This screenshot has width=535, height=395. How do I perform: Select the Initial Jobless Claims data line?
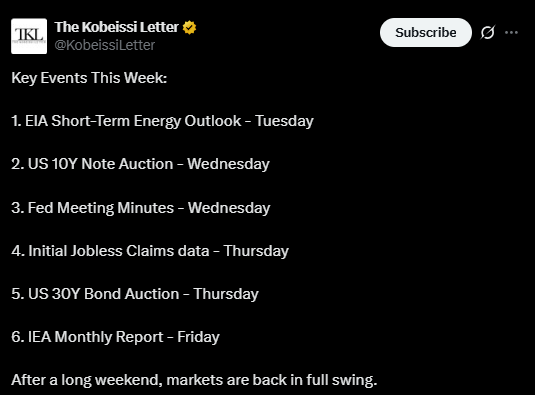(x=150, y=251)
